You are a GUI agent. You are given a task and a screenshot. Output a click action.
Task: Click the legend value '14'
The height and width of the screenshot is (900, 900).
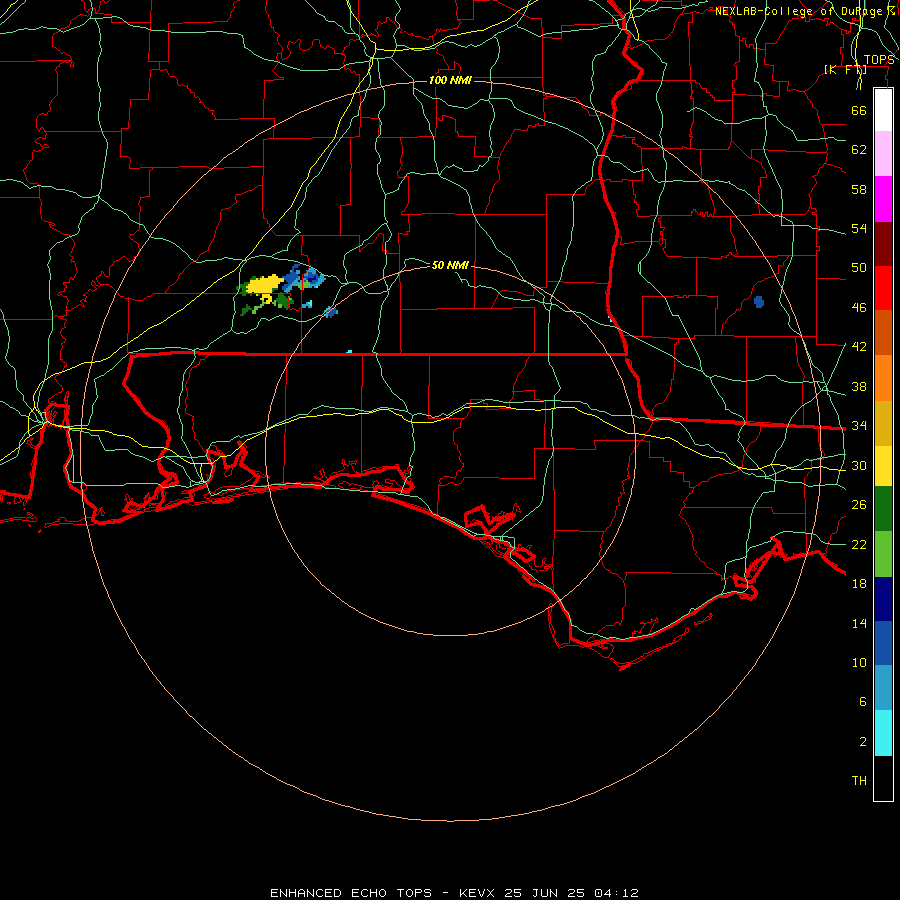859,623
